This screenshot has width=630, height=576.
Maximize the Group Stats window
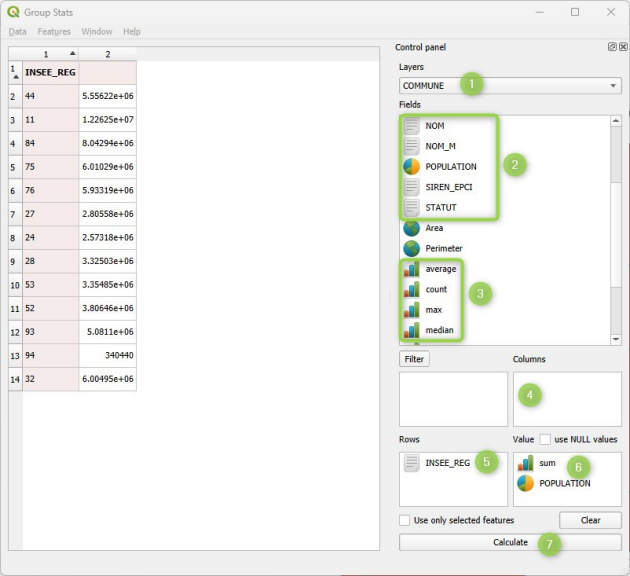(575, 12)
